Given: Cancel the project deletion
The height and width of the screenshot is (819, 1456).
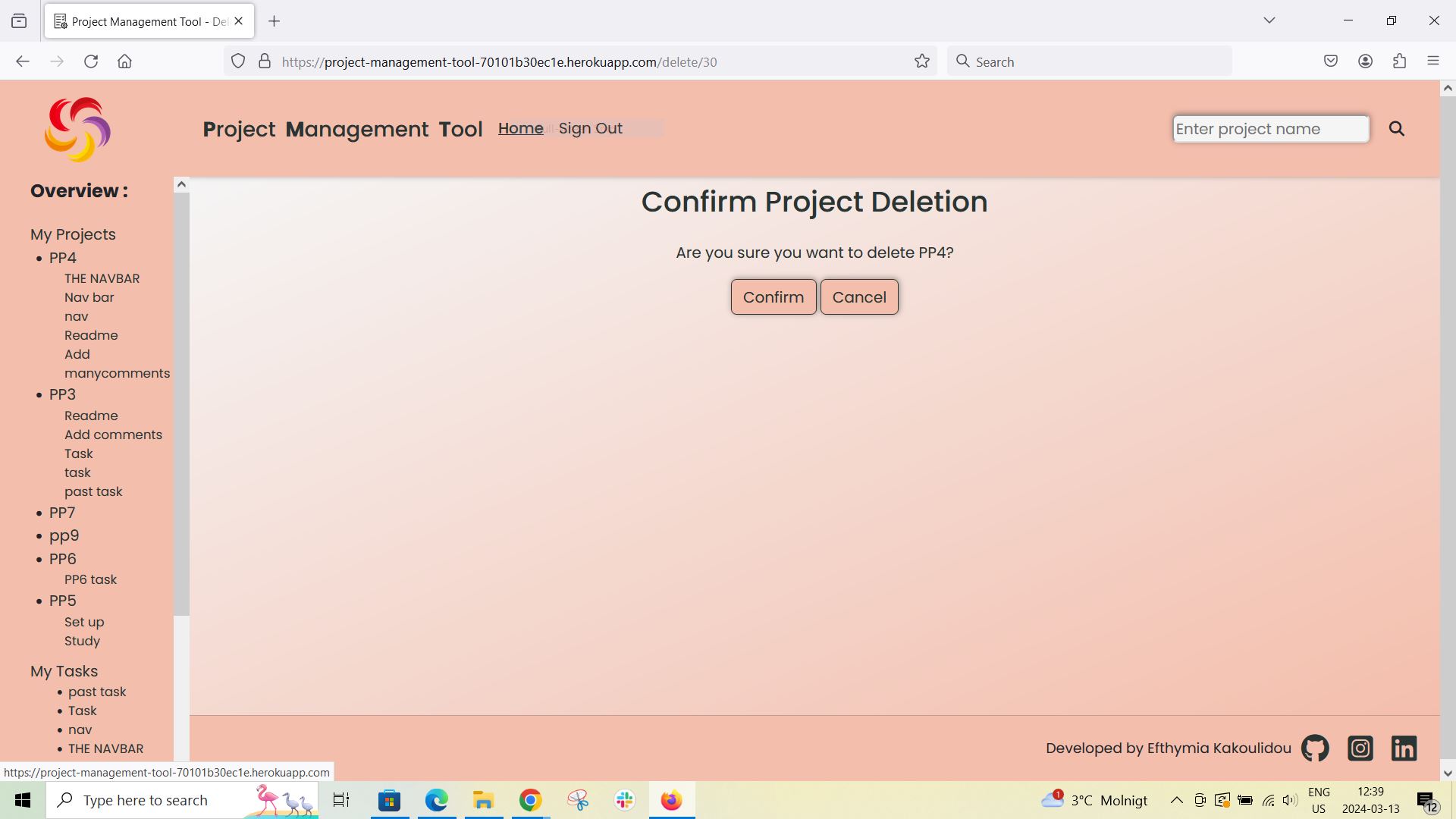Looking at the screenshot, I should click(858, 297).
